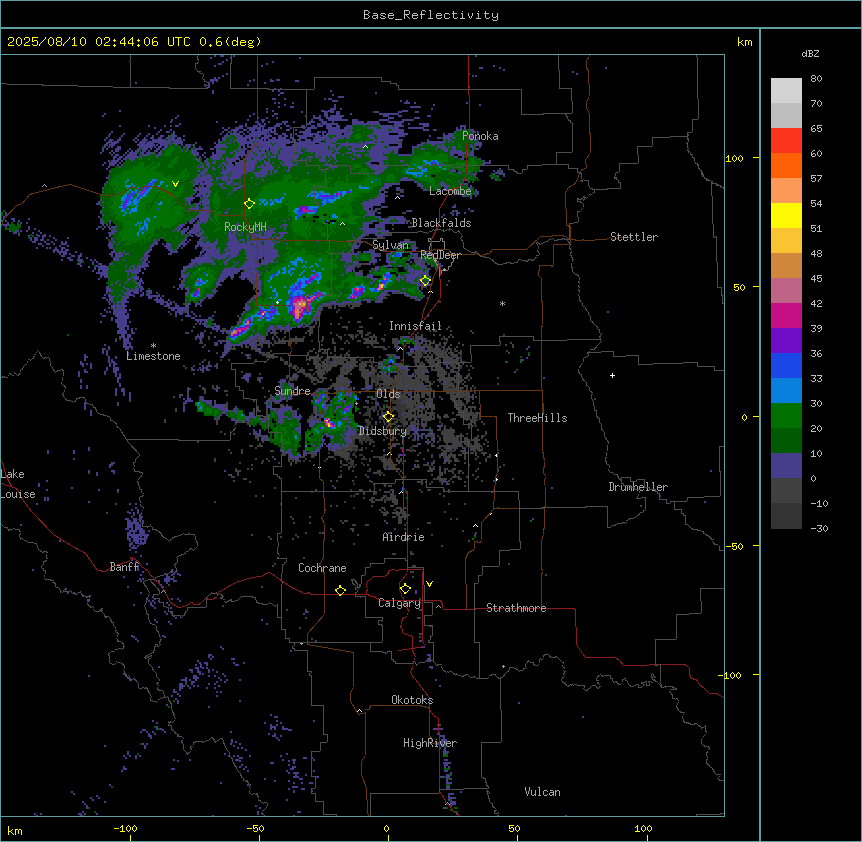The image size is (862, 842).
Task: Click the RockyMH city label
Action: click(x=245, y=226)
